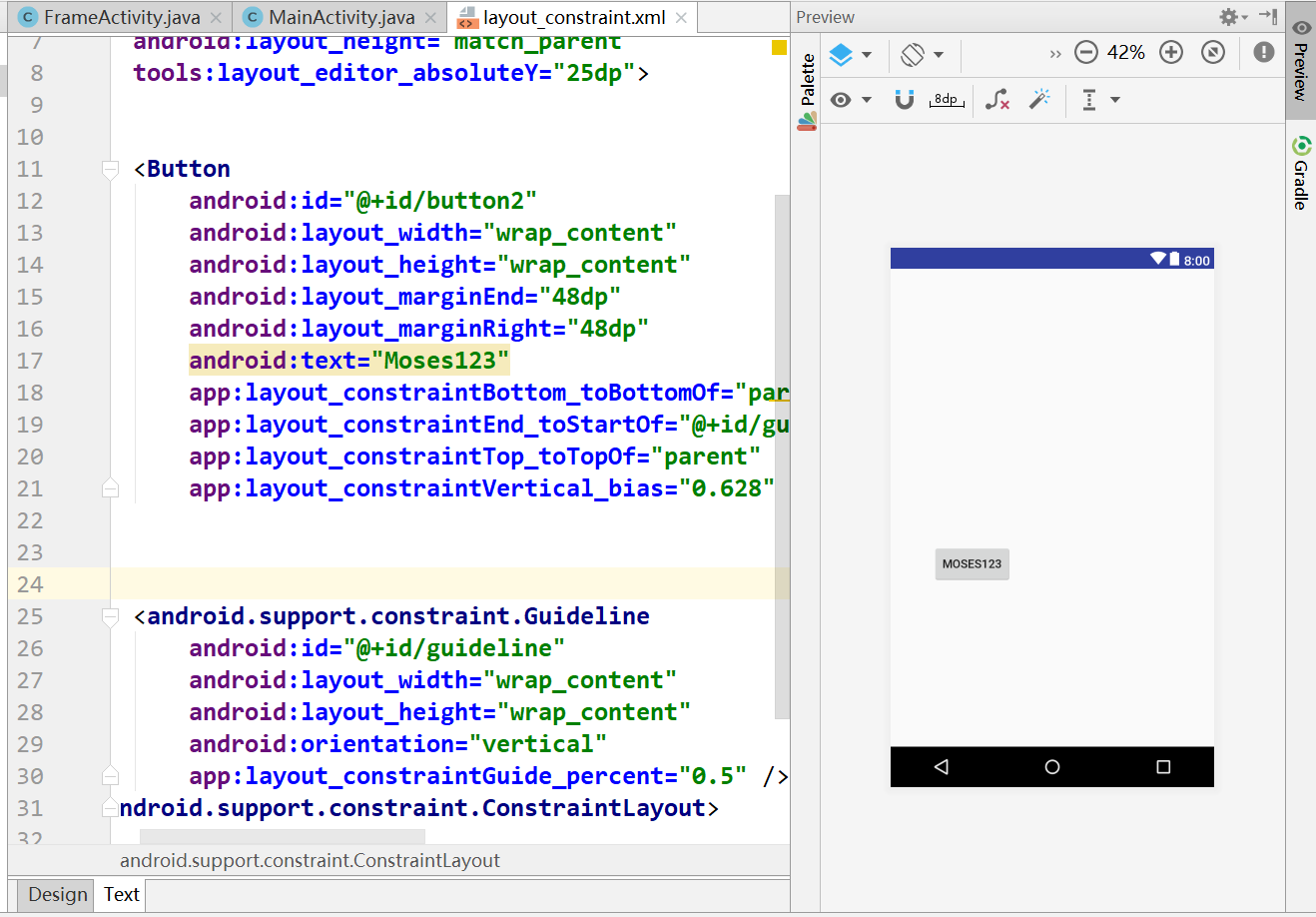The image size is (1316, 917).
Task: Open gear settings dropdown arrow
Action: pyautogui.click(x=1245, y=18)
